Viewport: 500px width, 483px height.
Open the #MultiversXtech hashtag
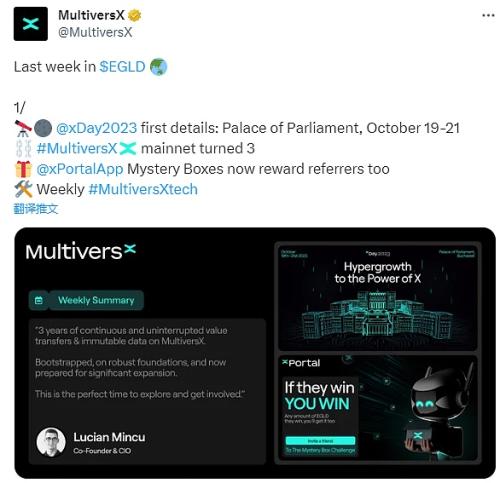(143, 189)
